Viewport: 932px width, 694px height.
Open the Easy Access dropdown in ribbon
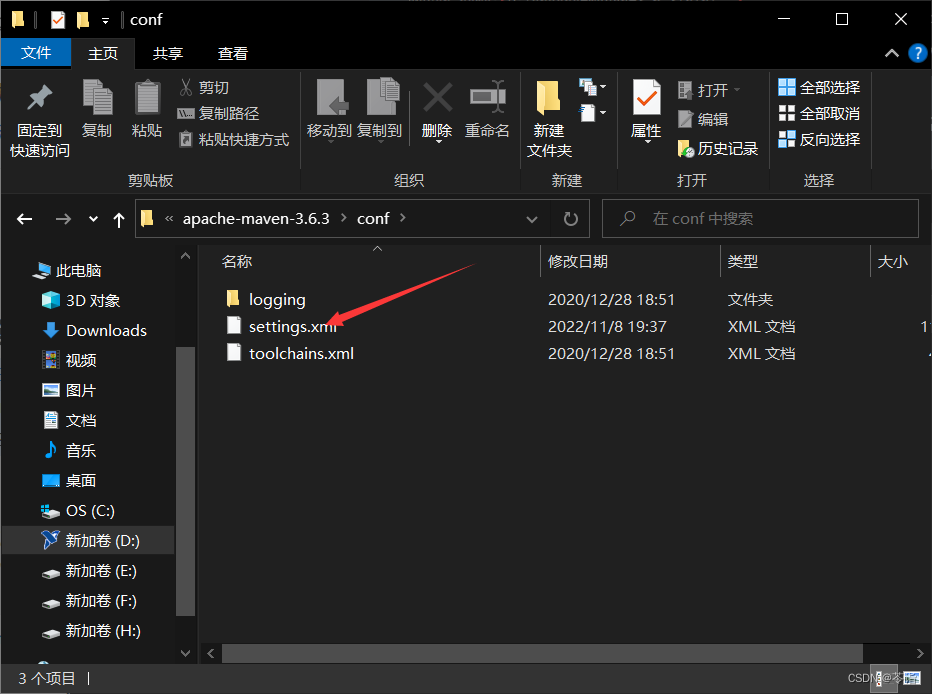[x=593, y=113]
